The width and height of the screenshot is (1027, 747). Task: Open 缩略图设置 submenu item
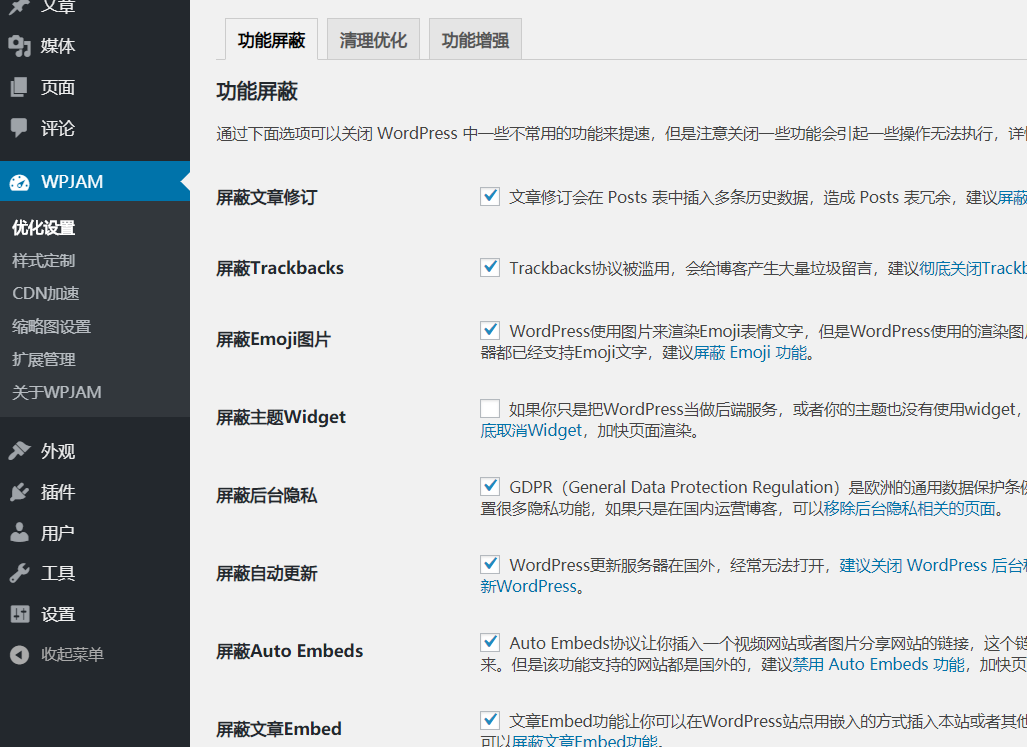pos(52,326)
